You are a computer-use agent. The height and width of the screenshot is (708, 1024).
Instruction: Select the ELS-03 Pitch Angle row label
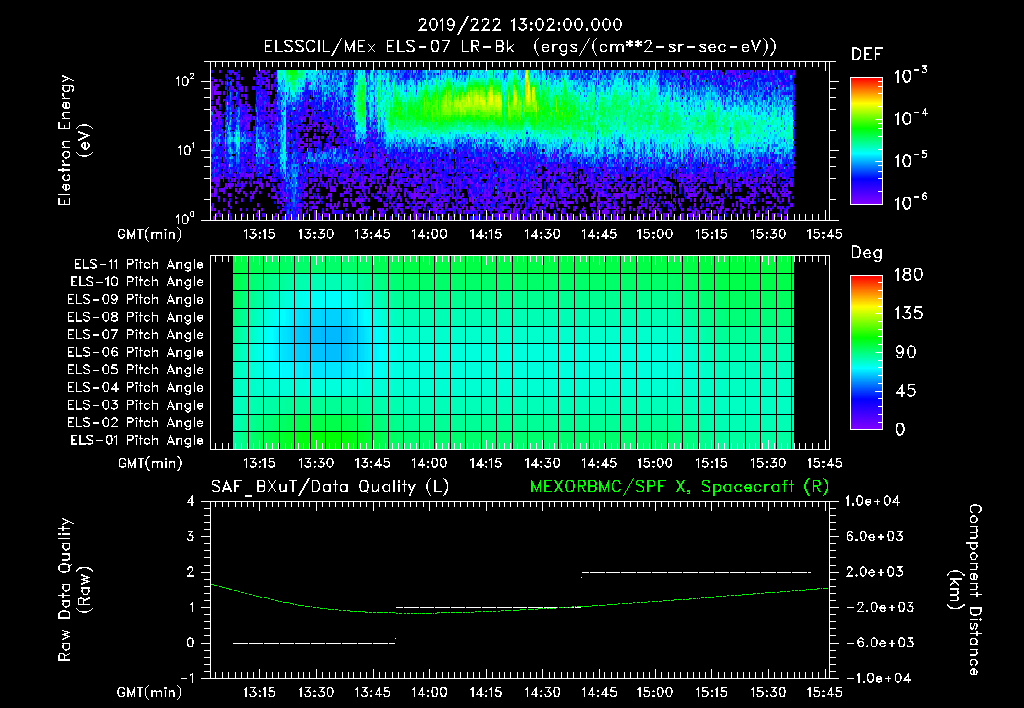click(x=136, y=406)
